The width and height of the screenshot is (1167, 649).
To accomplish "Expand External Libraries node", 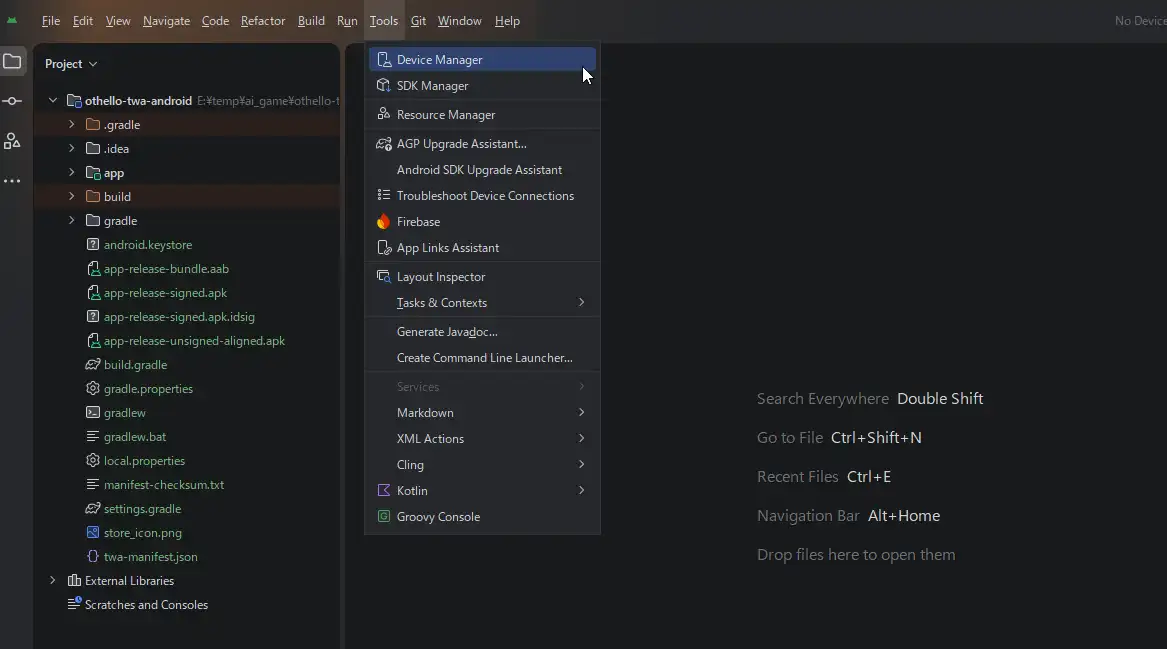I will pos(53,581).
